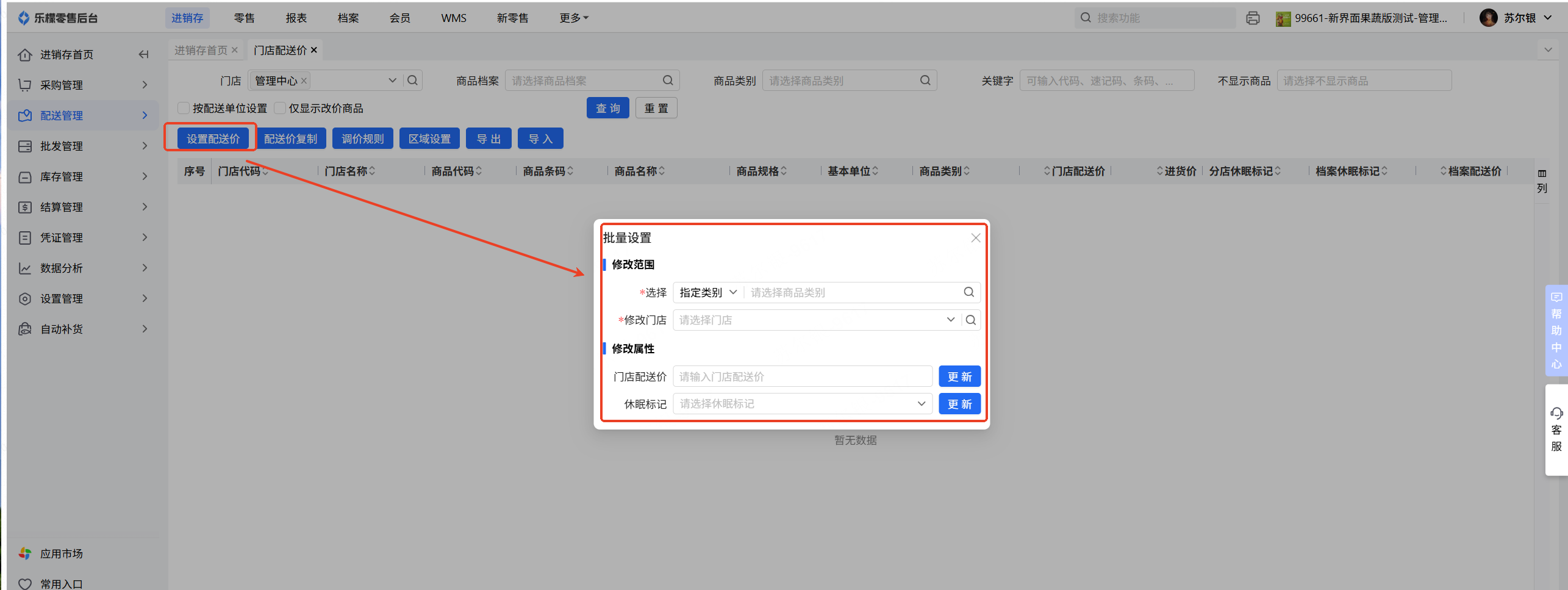The height and width of the screenshot is (590, 1568).
Task: Expand the 采购管理 sidebar chevron
Action: pyautogui.click(x=145, y=85)
